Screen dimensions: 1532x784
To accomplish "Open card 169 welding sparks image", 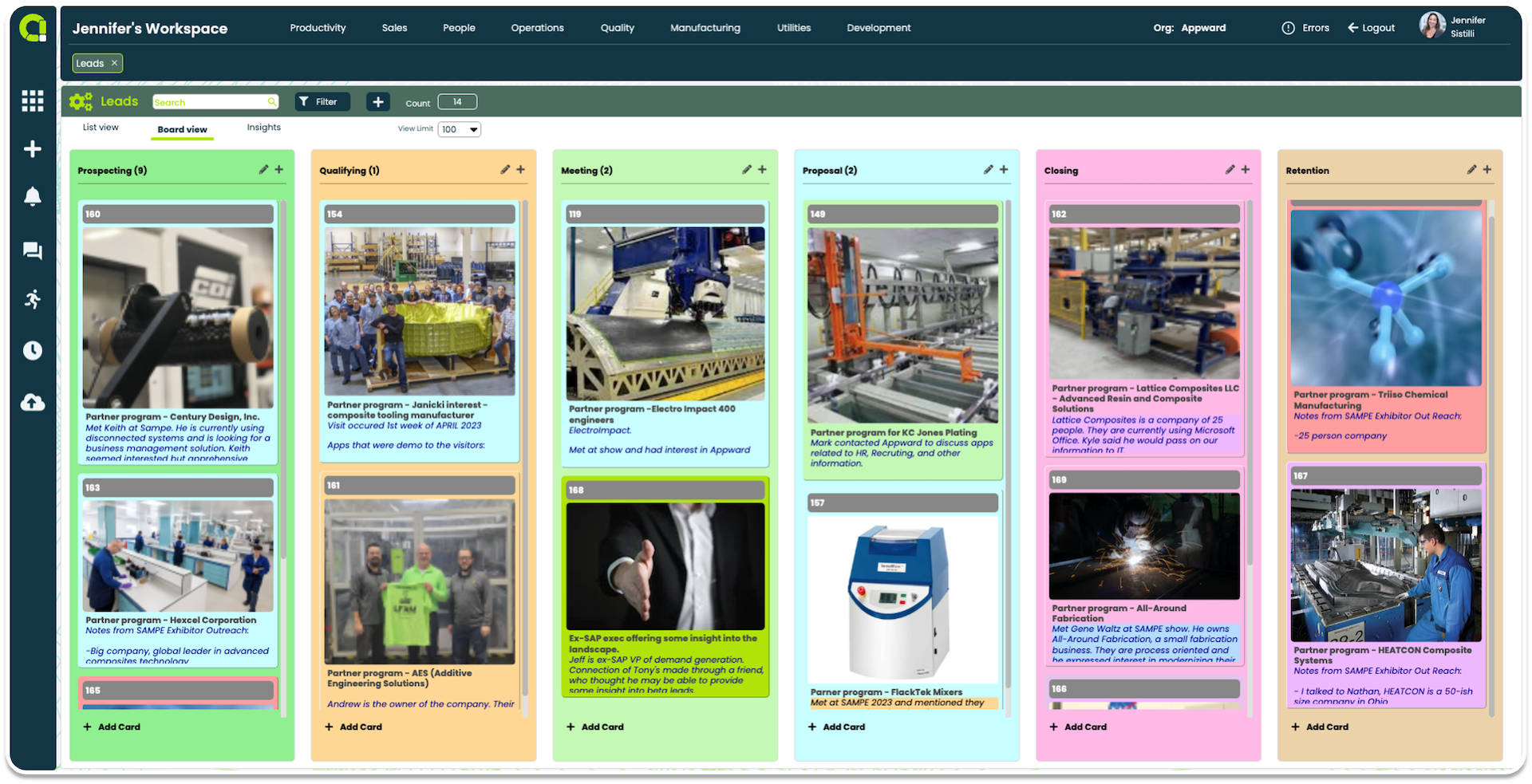I will click(1144, 546).
